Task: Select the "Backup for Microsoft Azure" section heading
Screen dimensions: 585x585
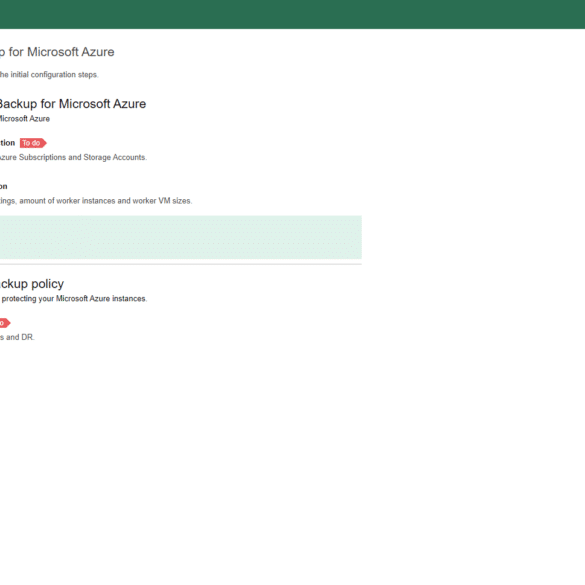Action: pos(73,104)
